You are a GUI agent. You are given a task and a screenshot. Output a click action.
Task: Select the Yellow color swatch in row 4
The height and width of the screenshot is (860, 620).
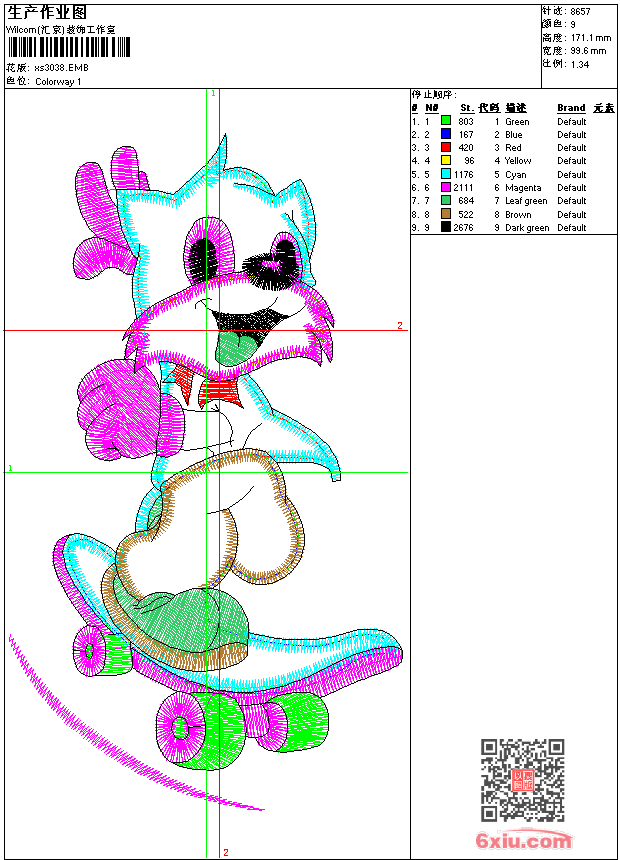click(x=446, y=160)
